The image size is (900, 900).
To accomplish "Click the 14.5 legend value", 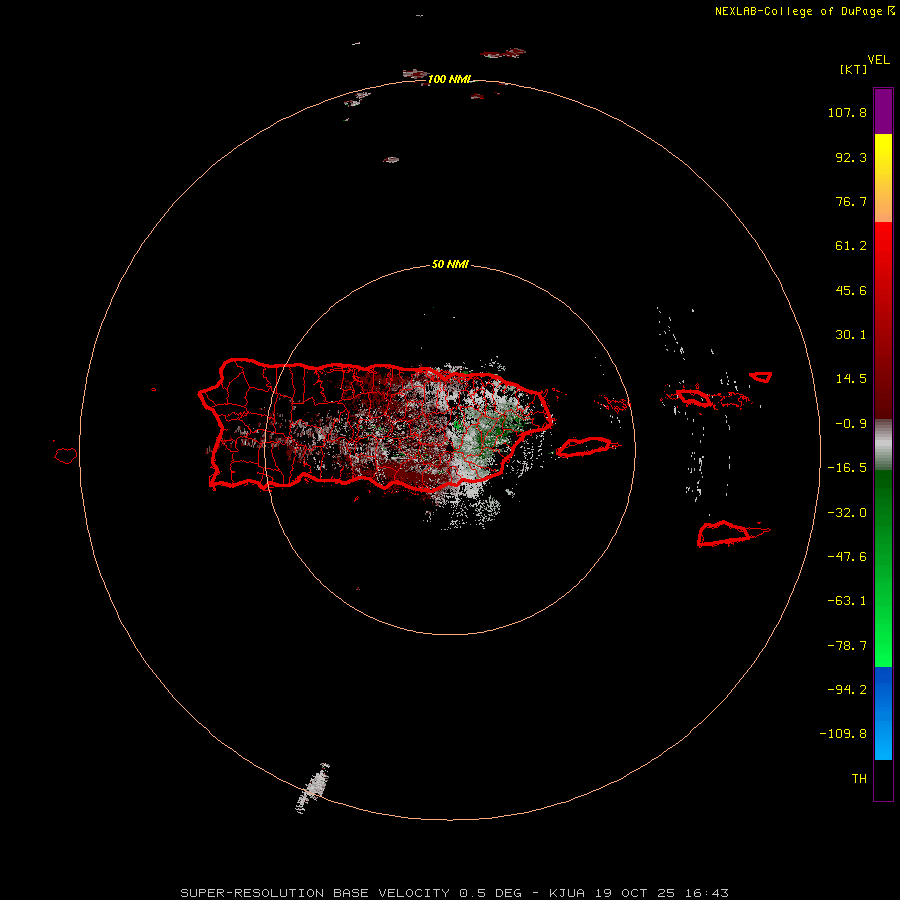I will click(x=851, y=379).
